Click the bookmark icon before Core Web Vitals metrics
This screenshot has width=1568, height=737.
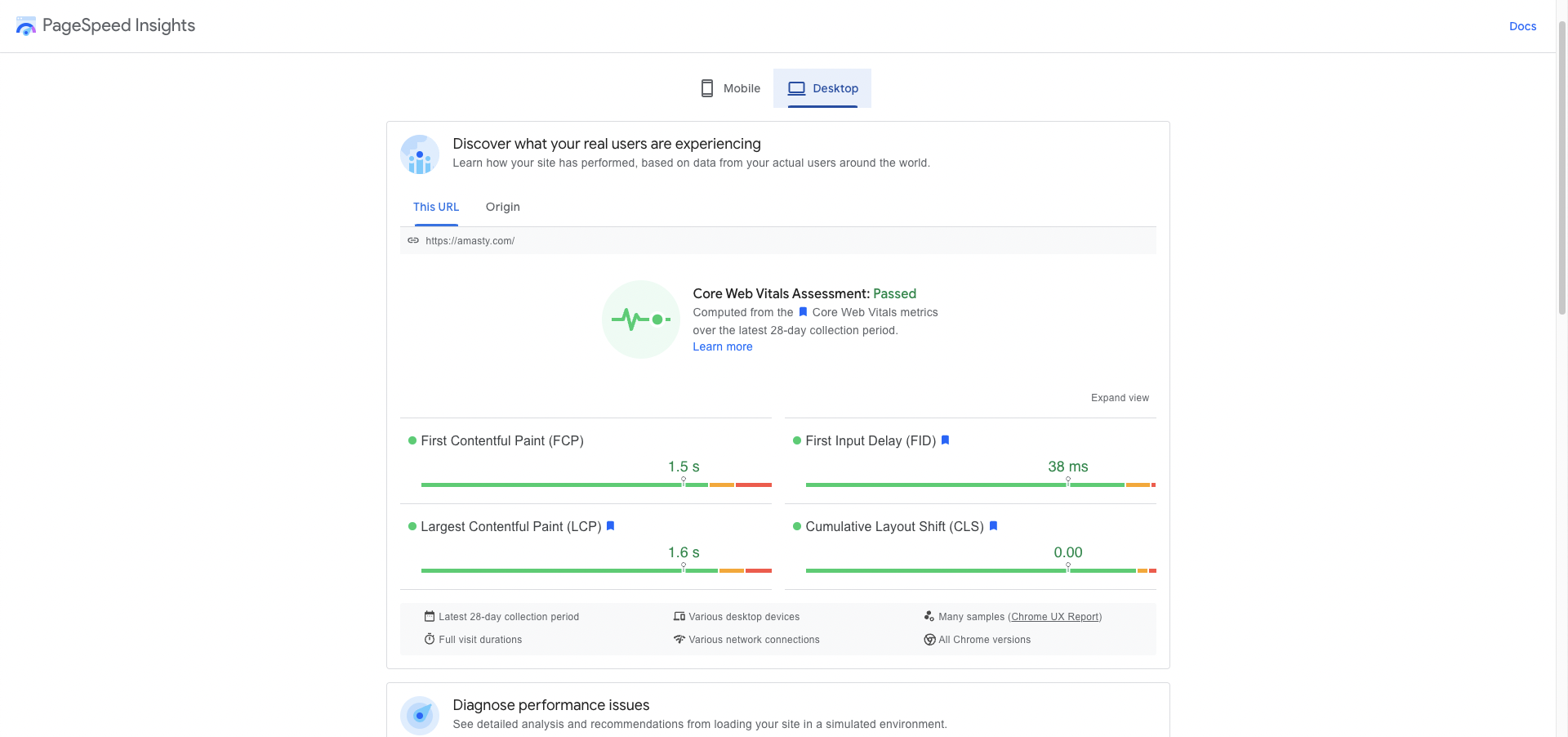[803, 312]
